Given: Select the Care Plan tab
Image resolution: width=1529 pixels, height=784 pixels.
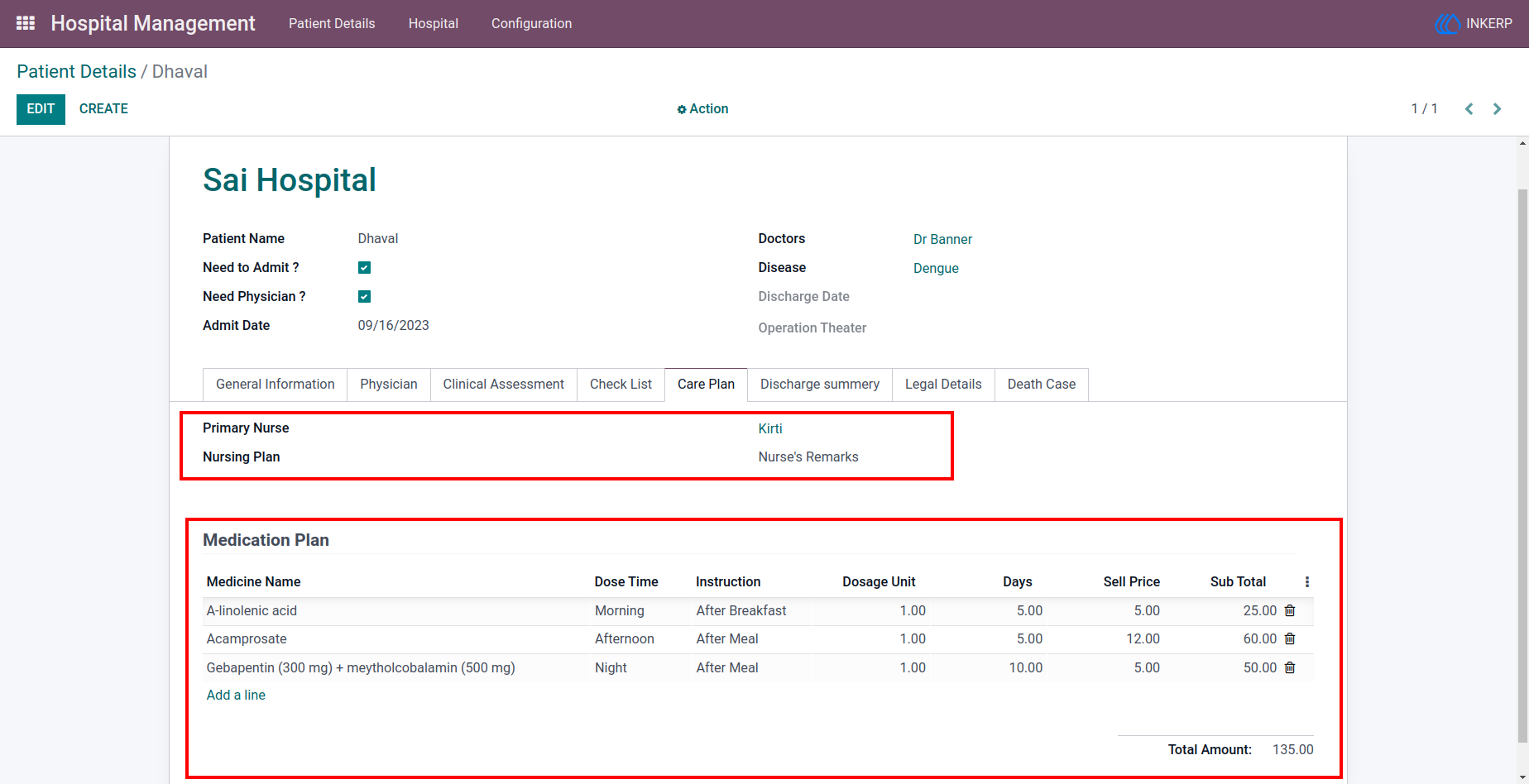Looking at the screenshot, I should coord(706,385).
